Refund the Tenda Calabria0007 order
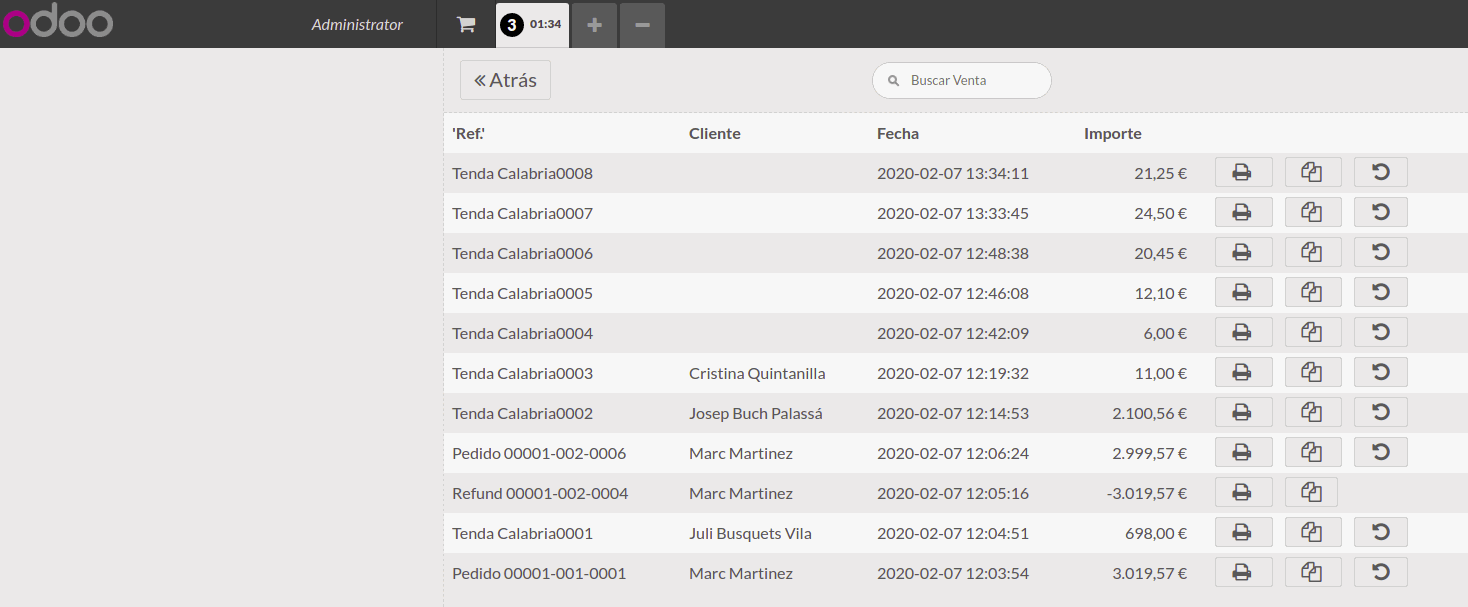This screenshot has height=607, width=1468. (1380, 212)
